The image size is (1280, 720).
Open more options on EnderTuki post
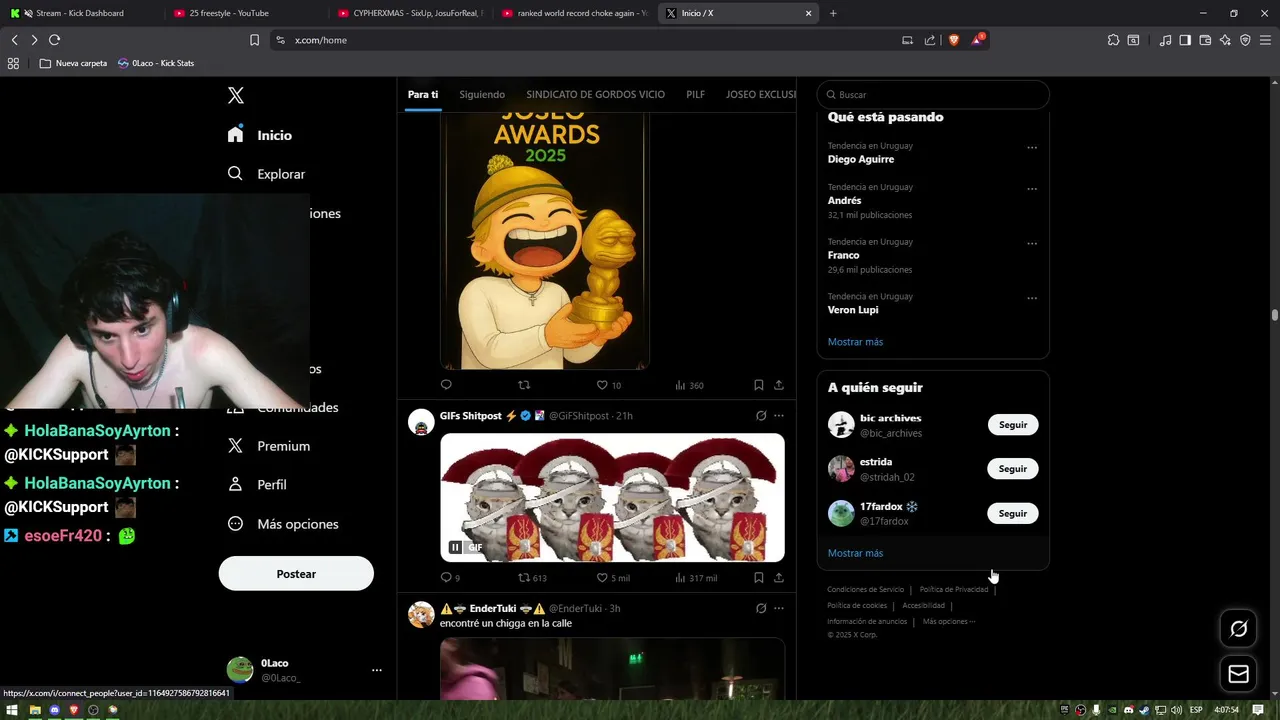point(779,608)
